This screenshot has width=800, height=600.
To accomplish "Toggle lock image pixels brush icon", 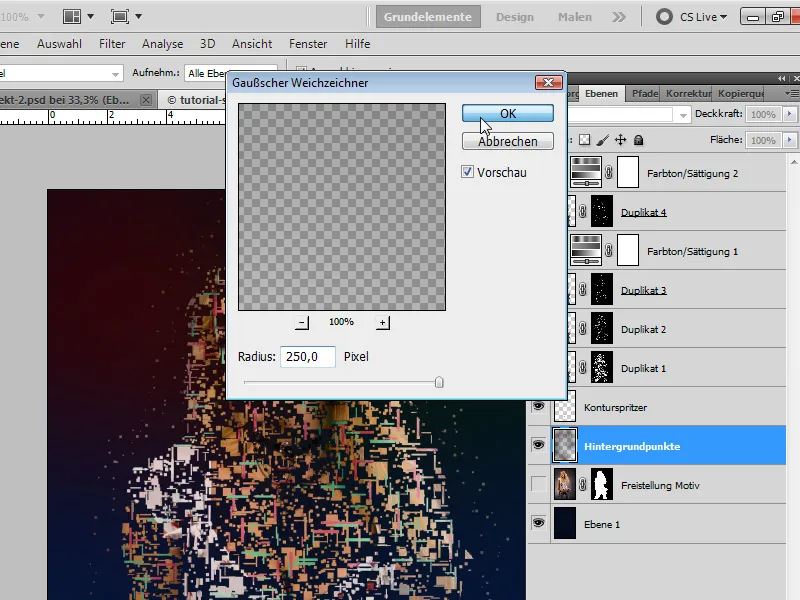I will click(x=603, y=140).
